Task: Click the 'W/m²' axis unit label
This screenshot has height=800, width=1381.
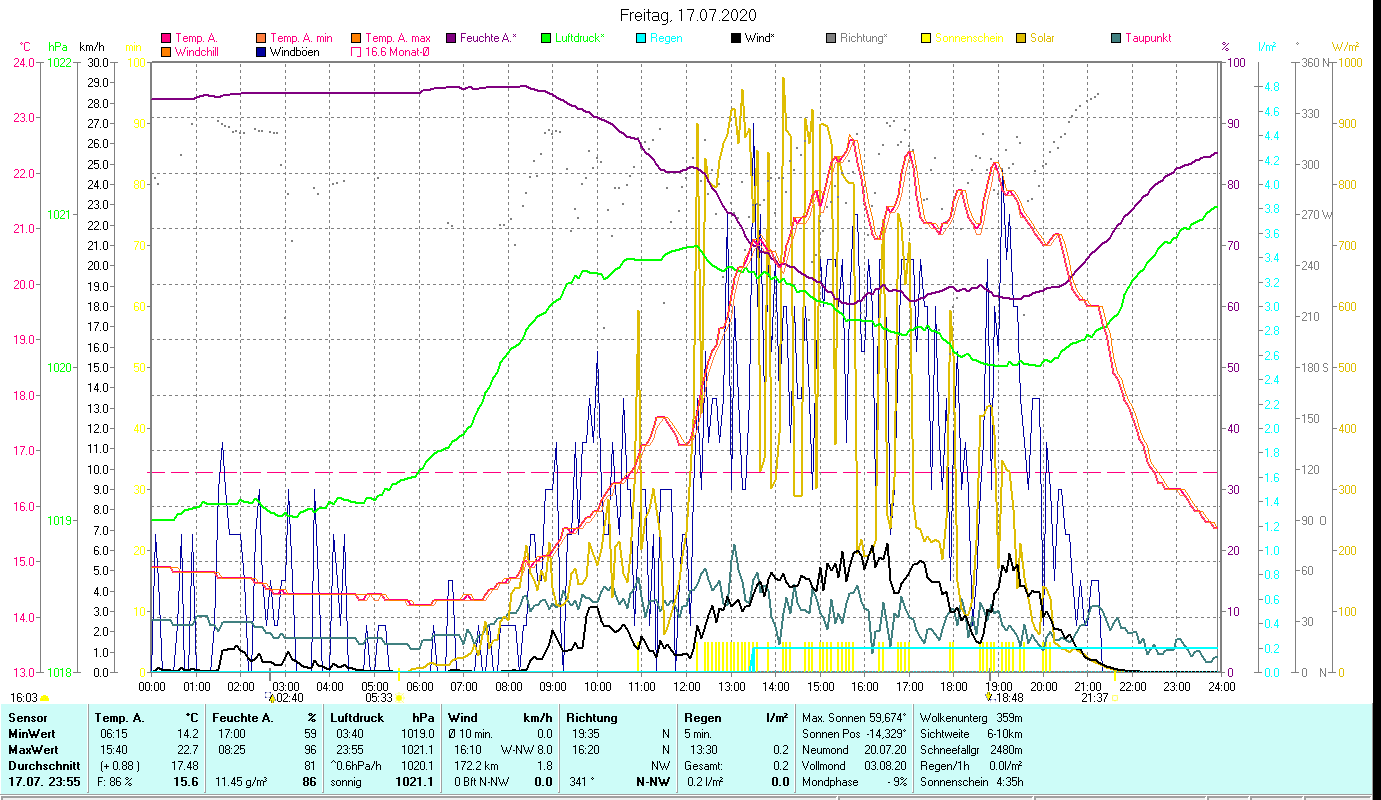Action: point(1346,47)
